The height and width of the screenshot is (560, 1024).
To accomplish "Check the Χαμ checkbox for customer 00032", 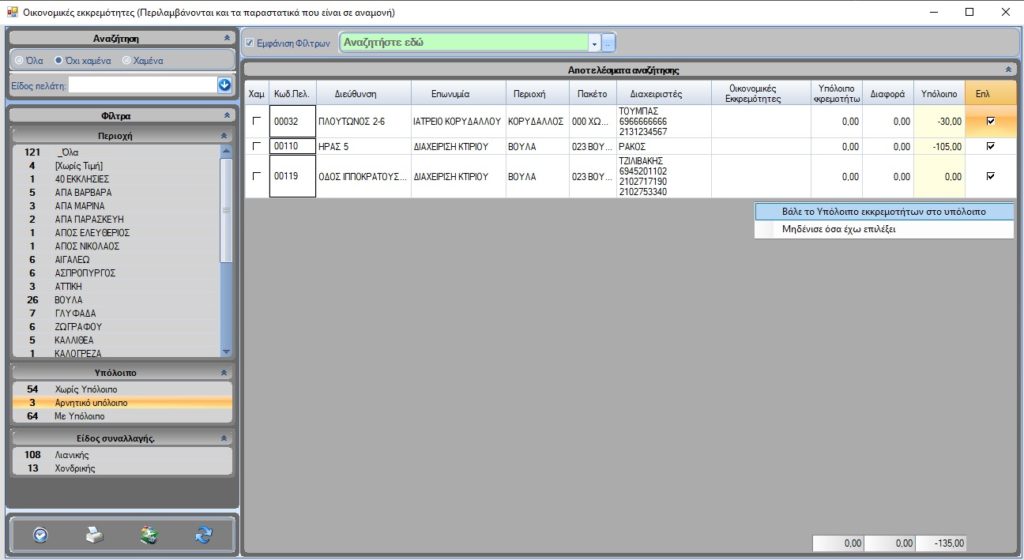I will (257, 121).
